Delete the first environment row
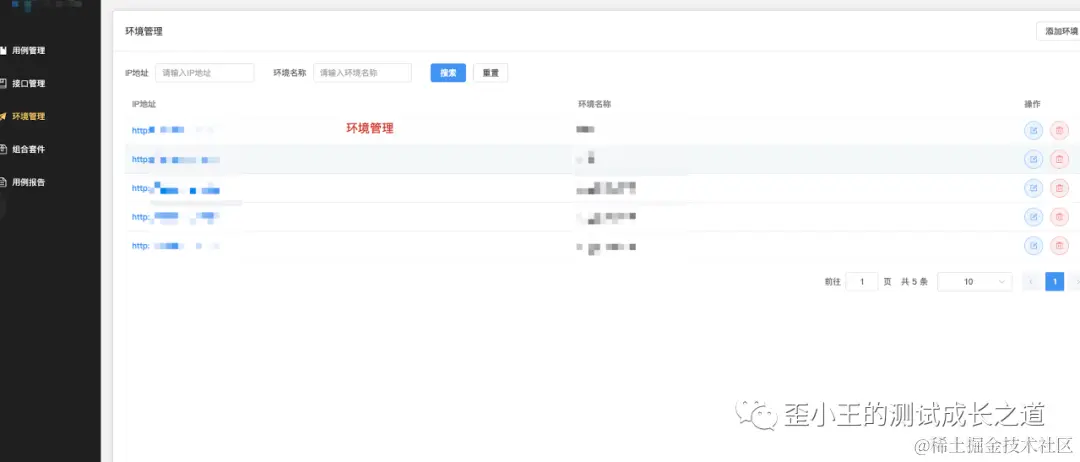The image size is (1080, 462). [1059, 130]
